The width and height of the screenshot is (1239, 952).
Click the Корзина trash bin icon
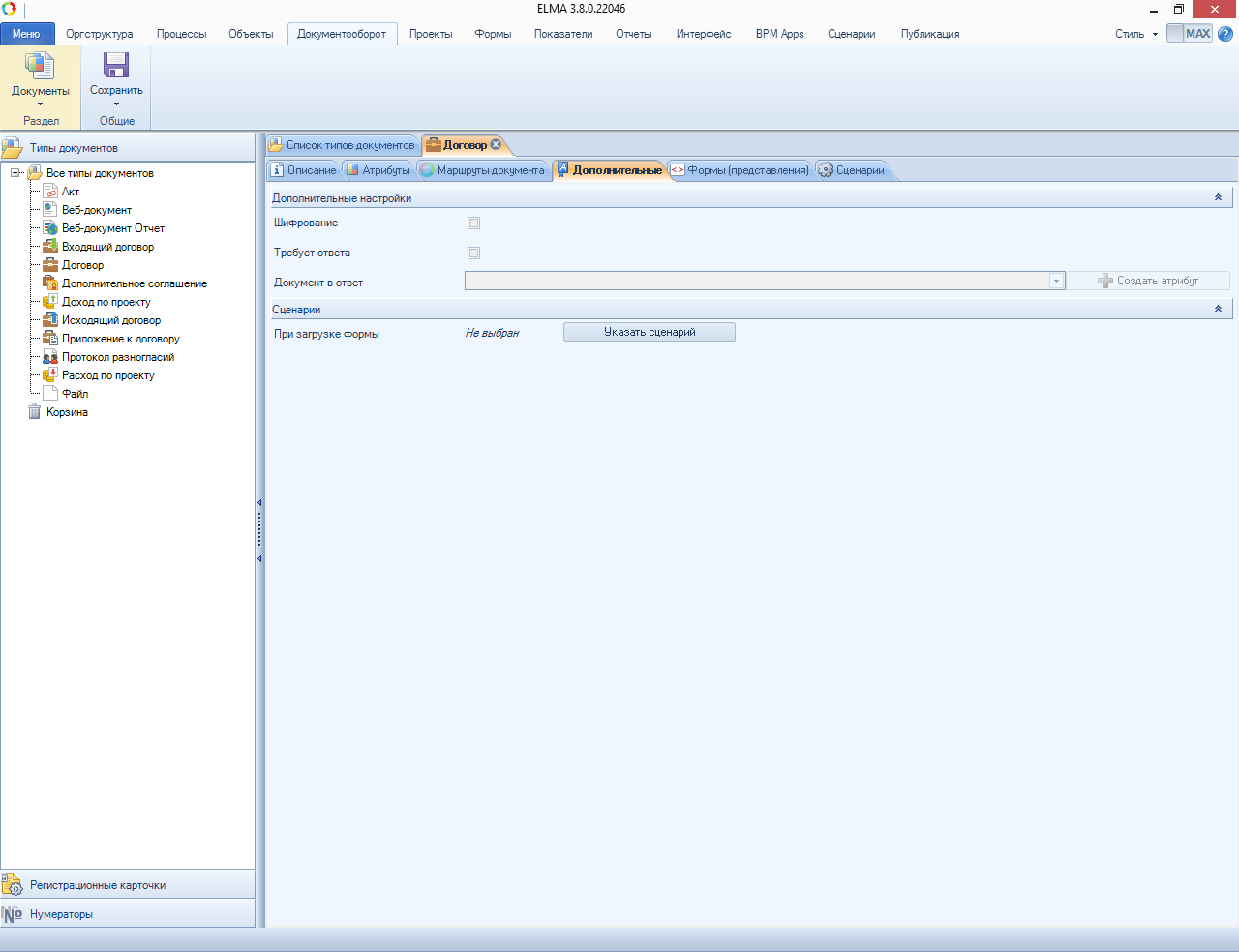click(x=35, y=412)
